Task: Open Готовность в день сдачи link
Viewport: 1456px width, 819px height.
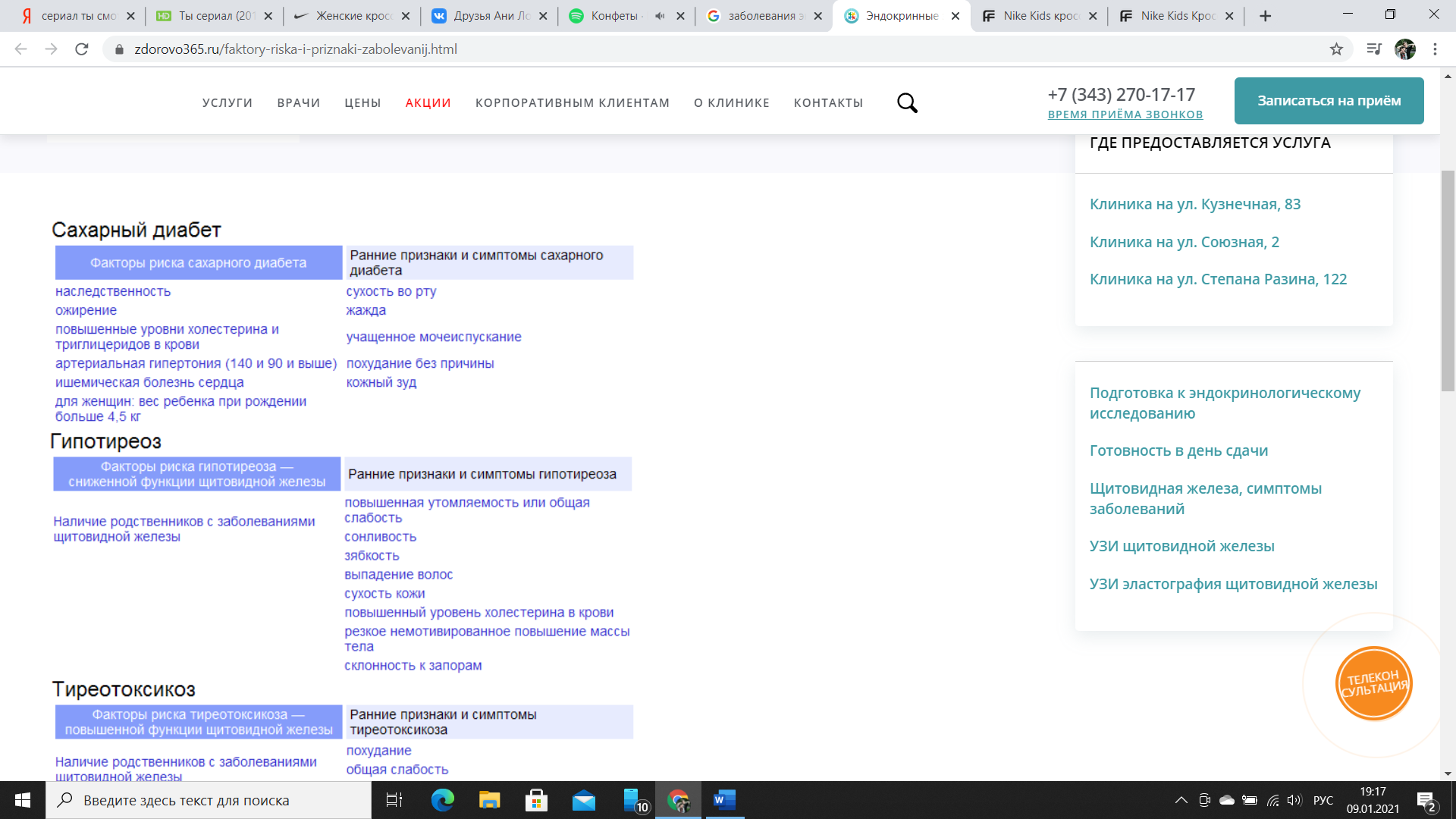Action: point(1178,450)
